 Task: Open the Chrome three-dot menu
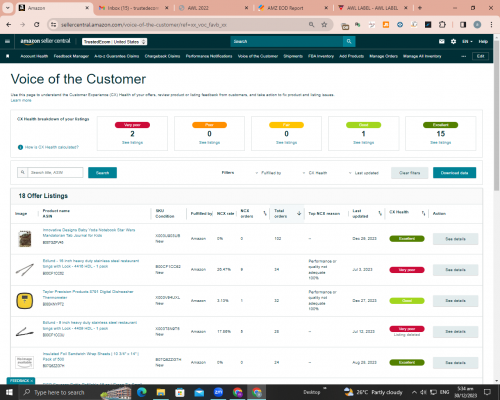491,25
